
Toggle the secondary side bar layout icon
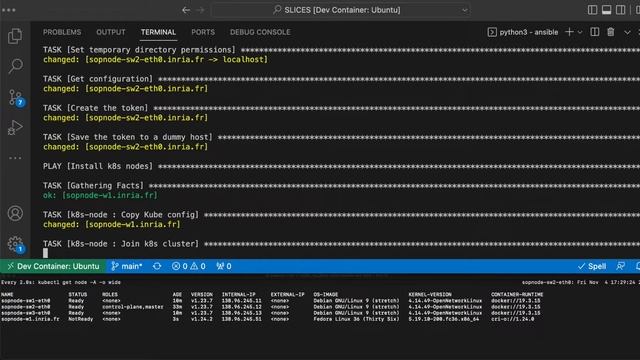click(x=620, y=10)
